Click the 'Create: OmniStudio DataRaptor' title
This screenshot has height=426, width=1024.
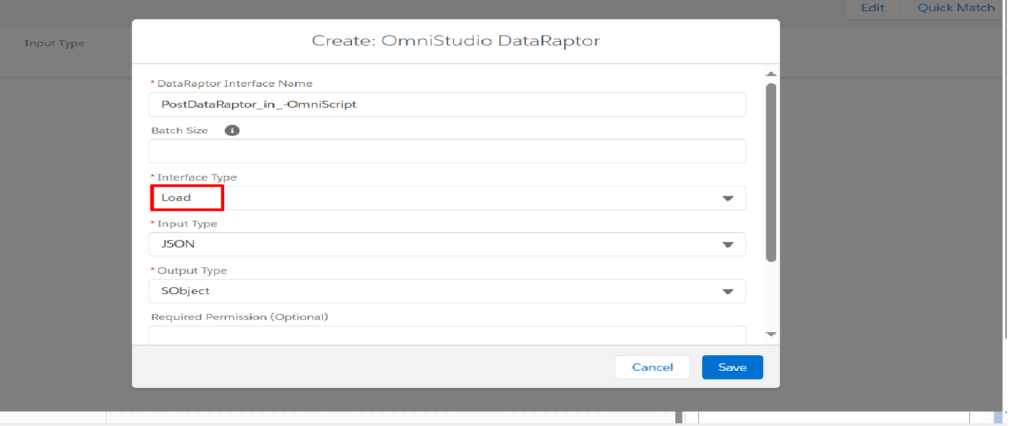pos(456,41)
